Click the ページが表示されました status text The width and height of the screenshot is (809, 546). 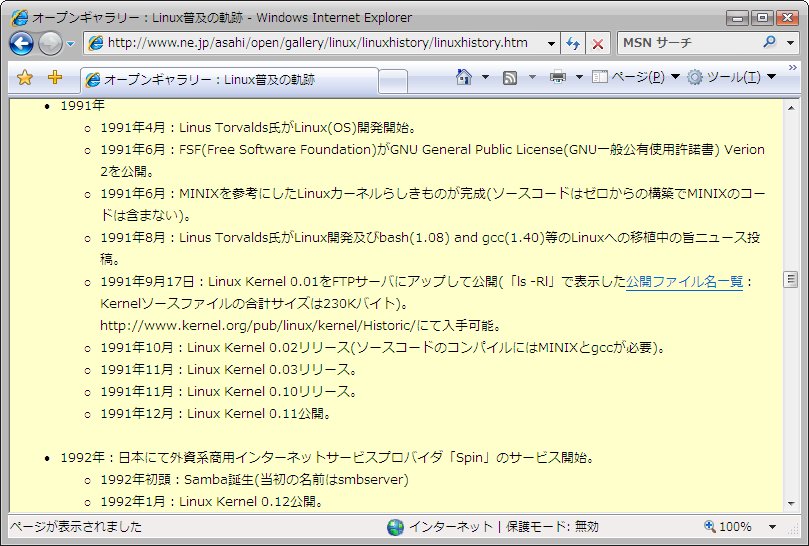coord(76,527)
